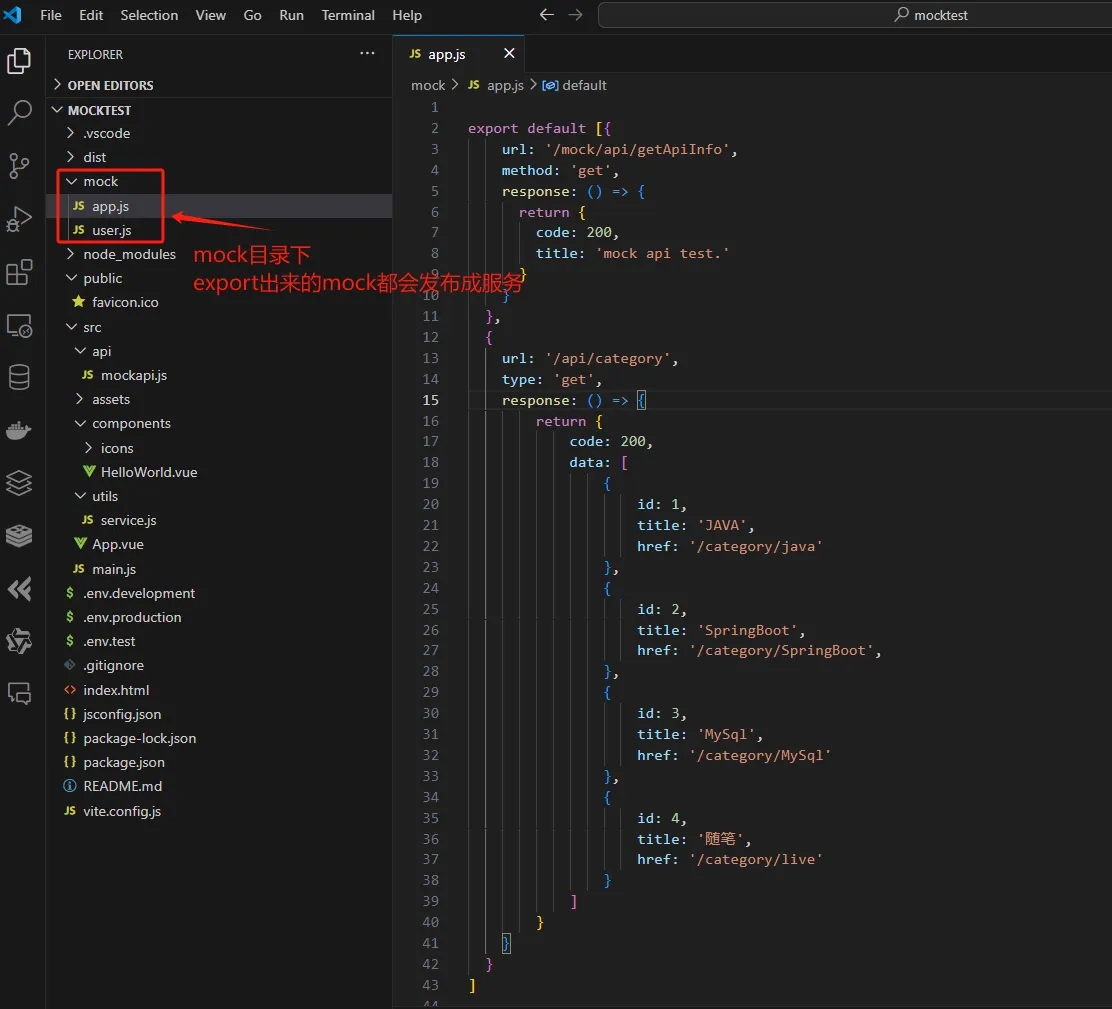Open the Docker whale icon panel
Image resolution: width=1112 pixels, height=1009 pixels.
[19, 431]
